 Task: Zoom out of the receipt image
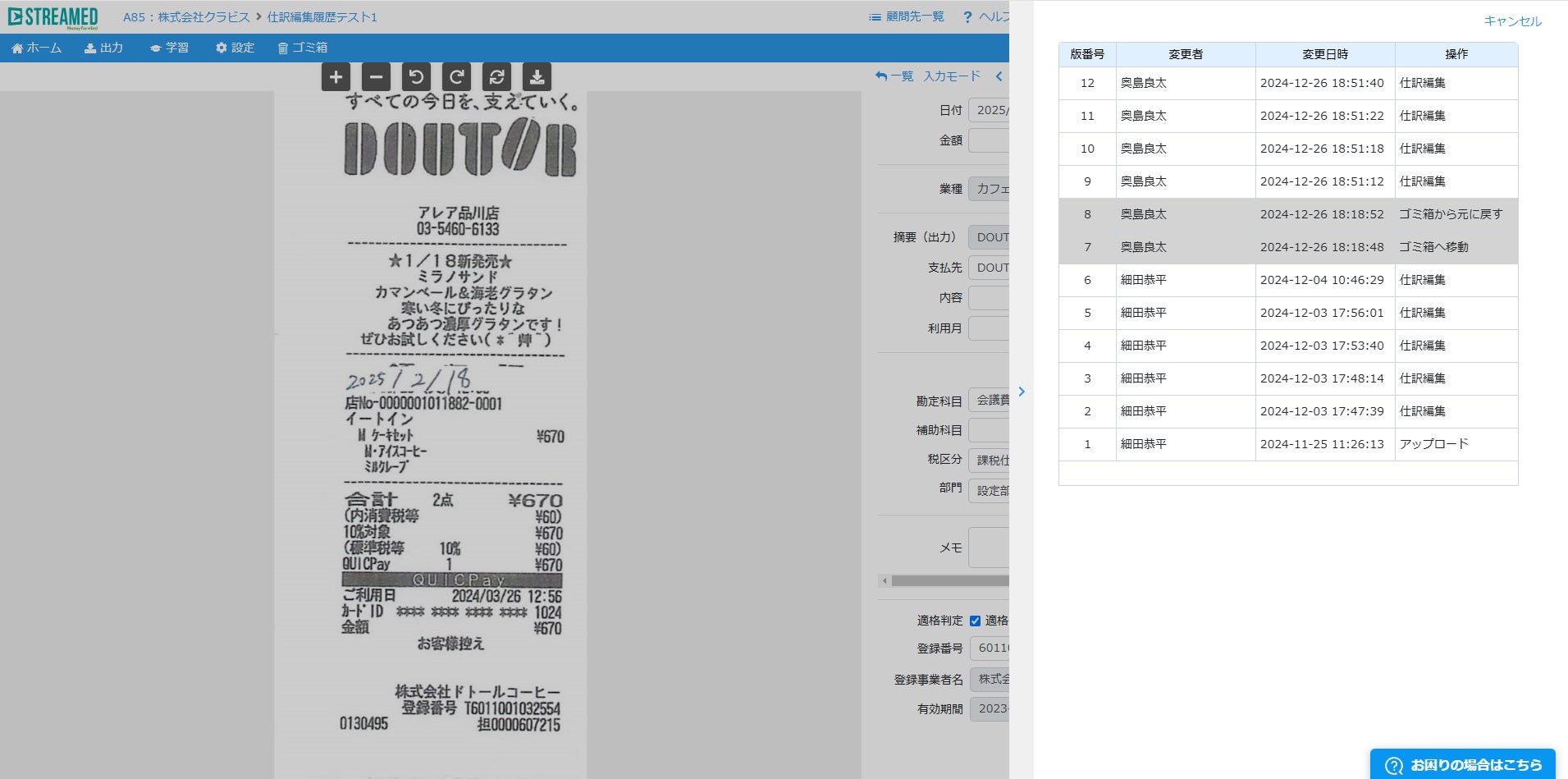[x=376, y=77]
